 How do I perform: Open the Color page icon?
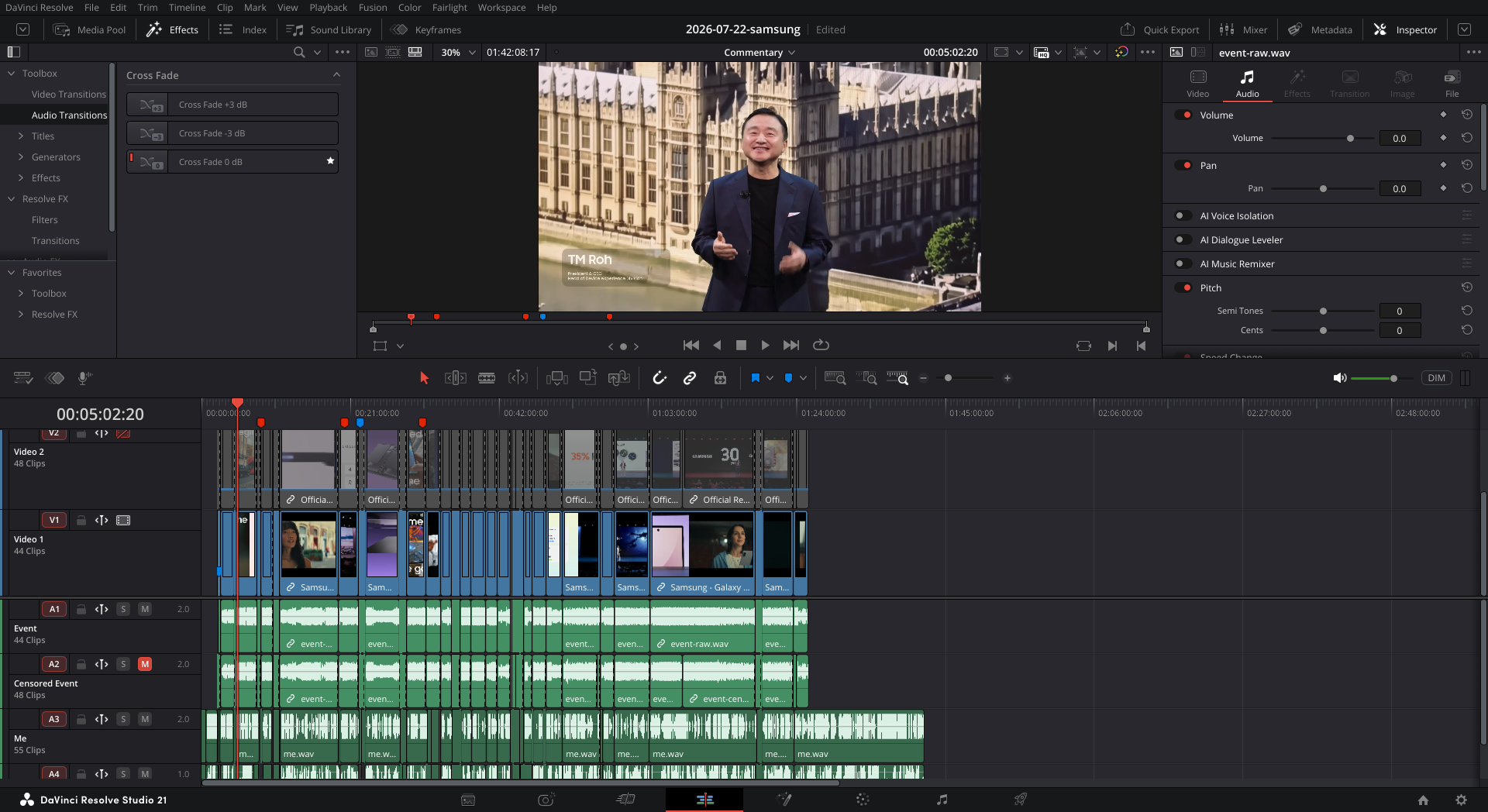tap(863, 800)
